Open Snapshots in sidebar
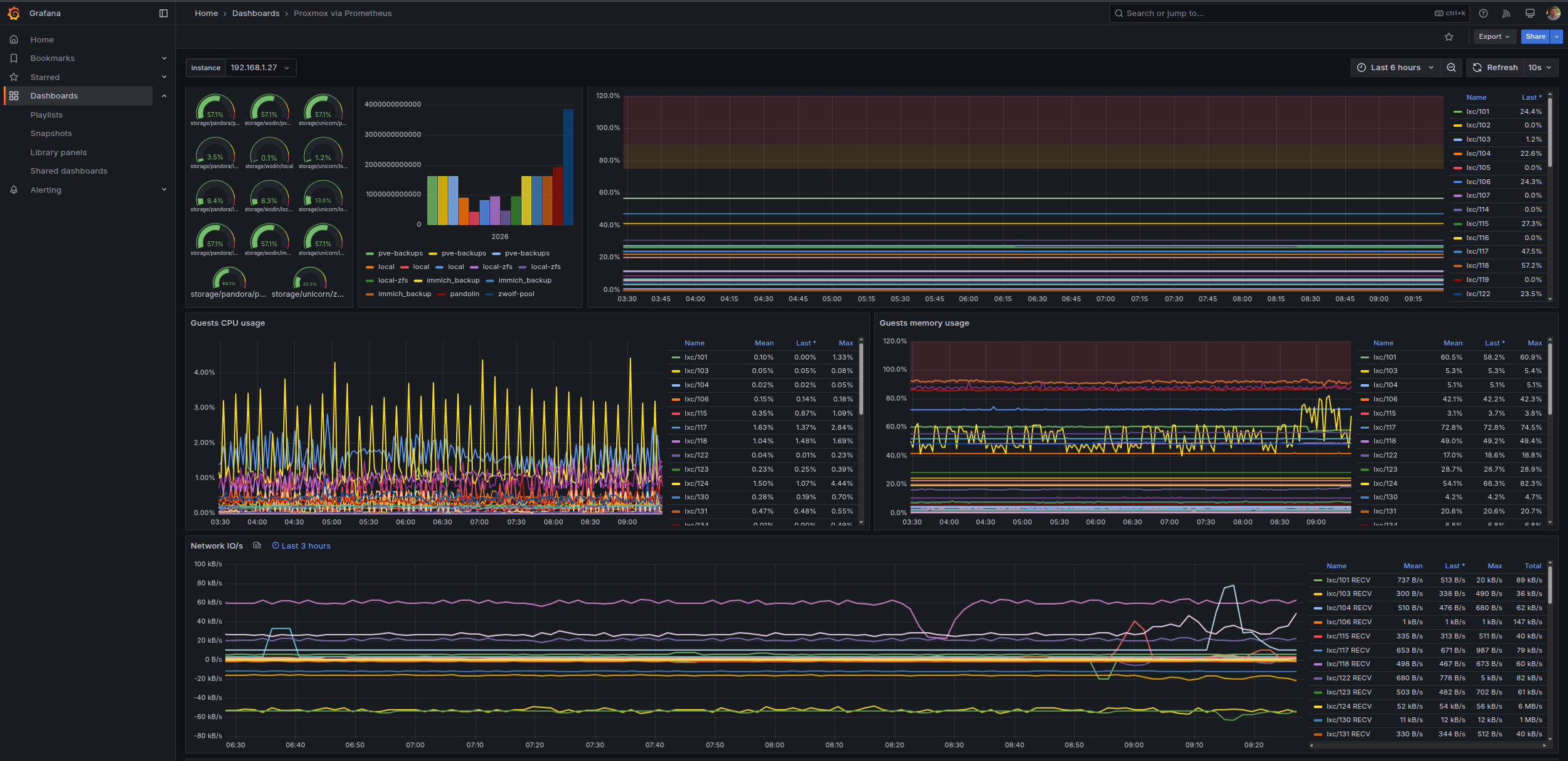Image resolution: width=1568 pixels, height=761 pixels. click(51, 133)
